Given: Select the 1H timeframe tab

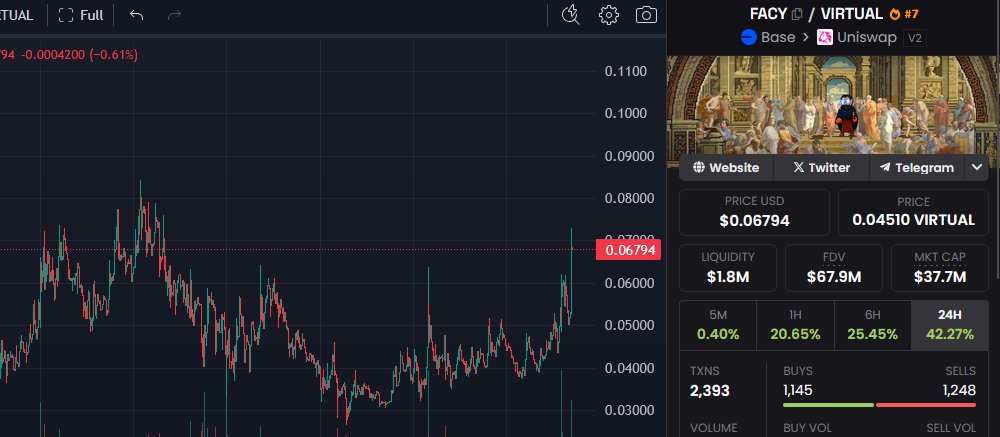Looking at the screenshot, I should 795,325.
